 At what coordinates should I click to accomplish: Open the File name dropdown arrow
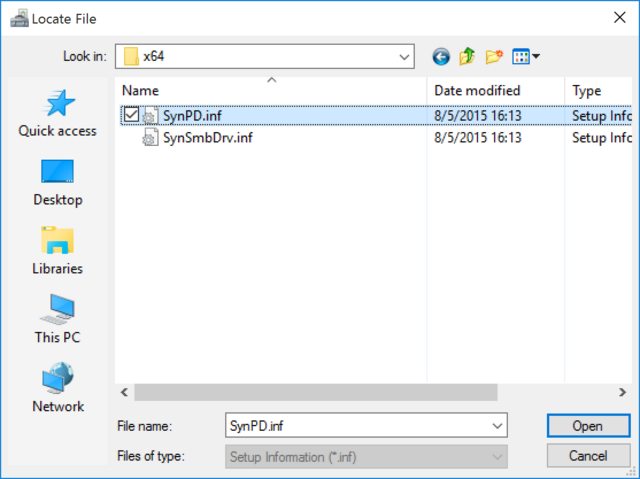click(497, 426)
